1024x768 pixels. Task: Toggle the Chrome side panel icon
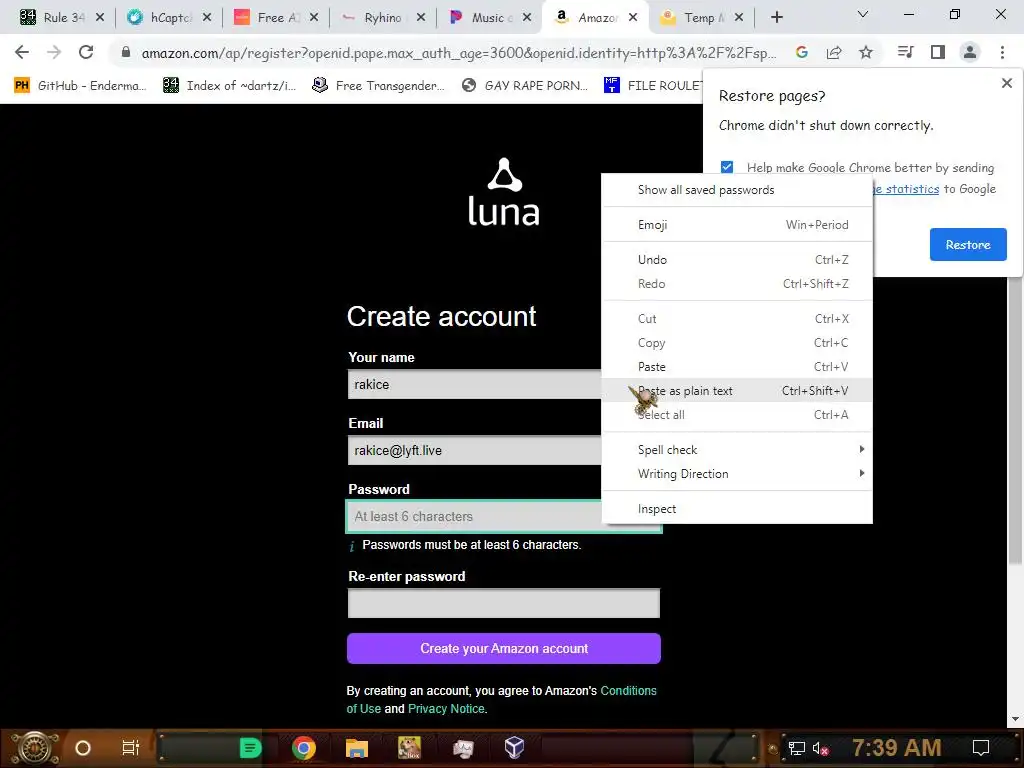[x=938, y=52]
